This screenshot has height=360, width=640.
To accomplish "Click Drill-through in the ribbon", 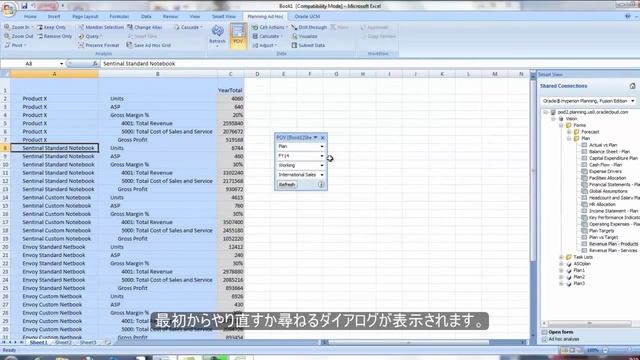I will coord(309,27).
